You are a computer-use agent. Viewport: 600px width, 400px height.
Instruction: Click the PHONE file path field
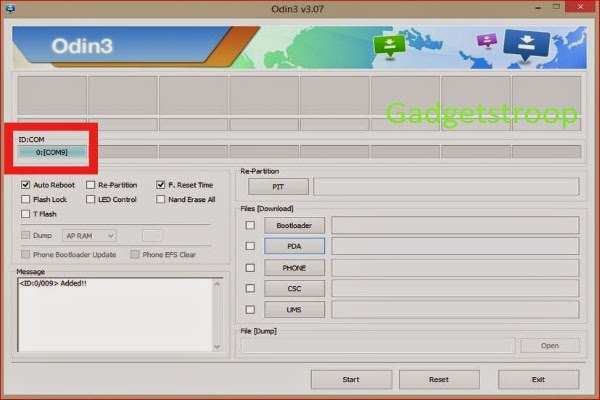[x=455, y=268]
